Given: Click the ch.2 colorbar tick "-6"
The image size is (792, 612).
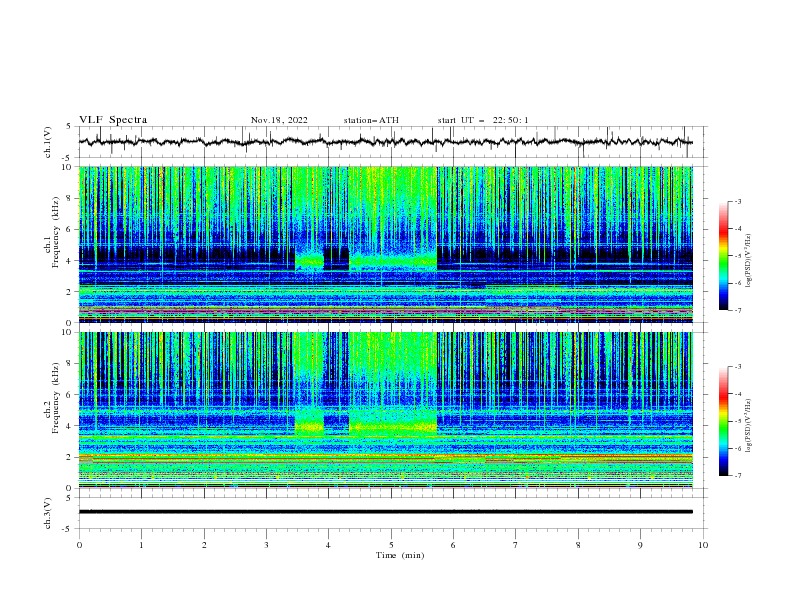Looking at the screenshot, I should [738, 448].
